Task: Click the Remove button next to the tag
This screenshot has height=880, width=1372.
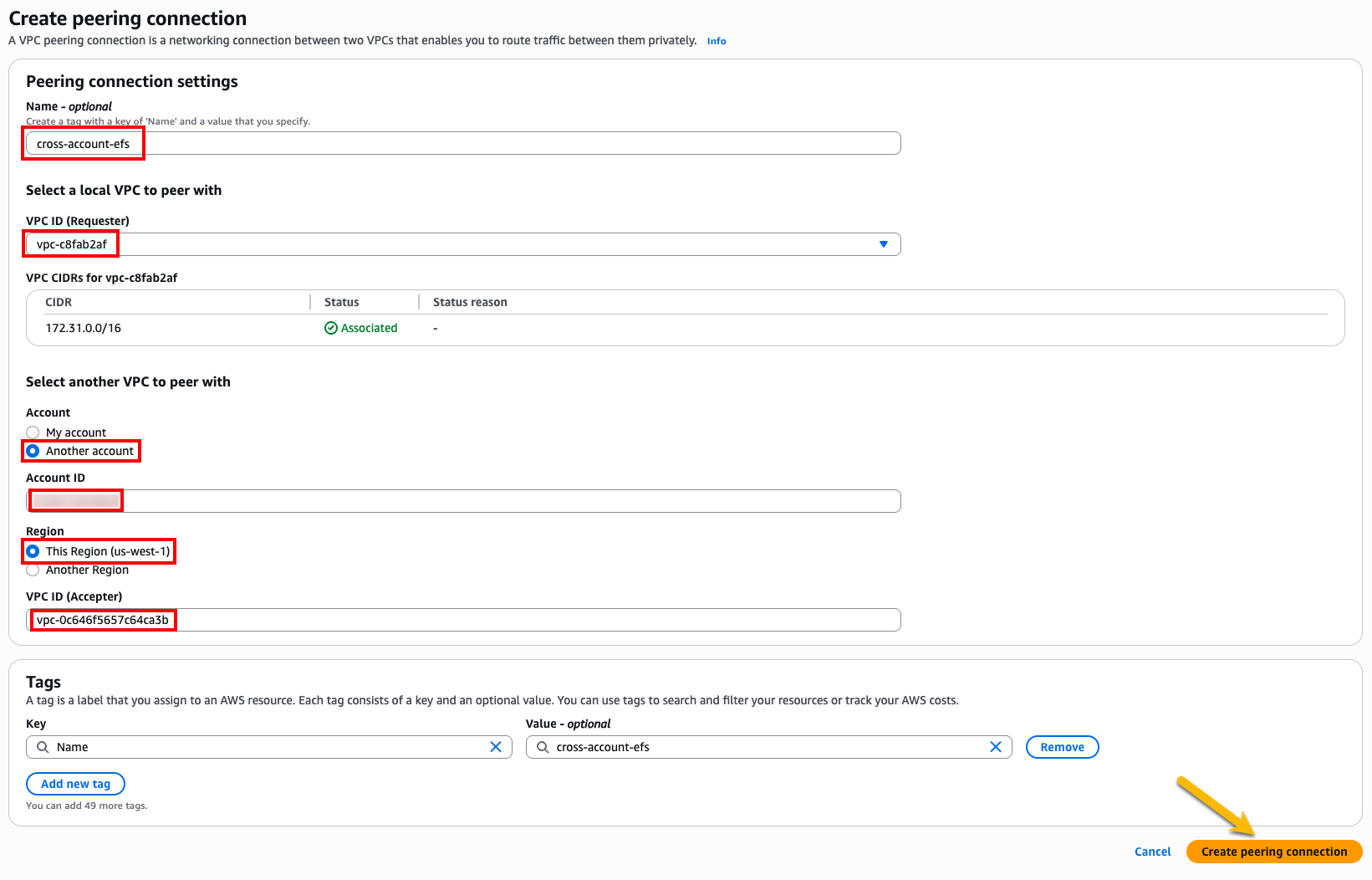Action: [1062, 746]
